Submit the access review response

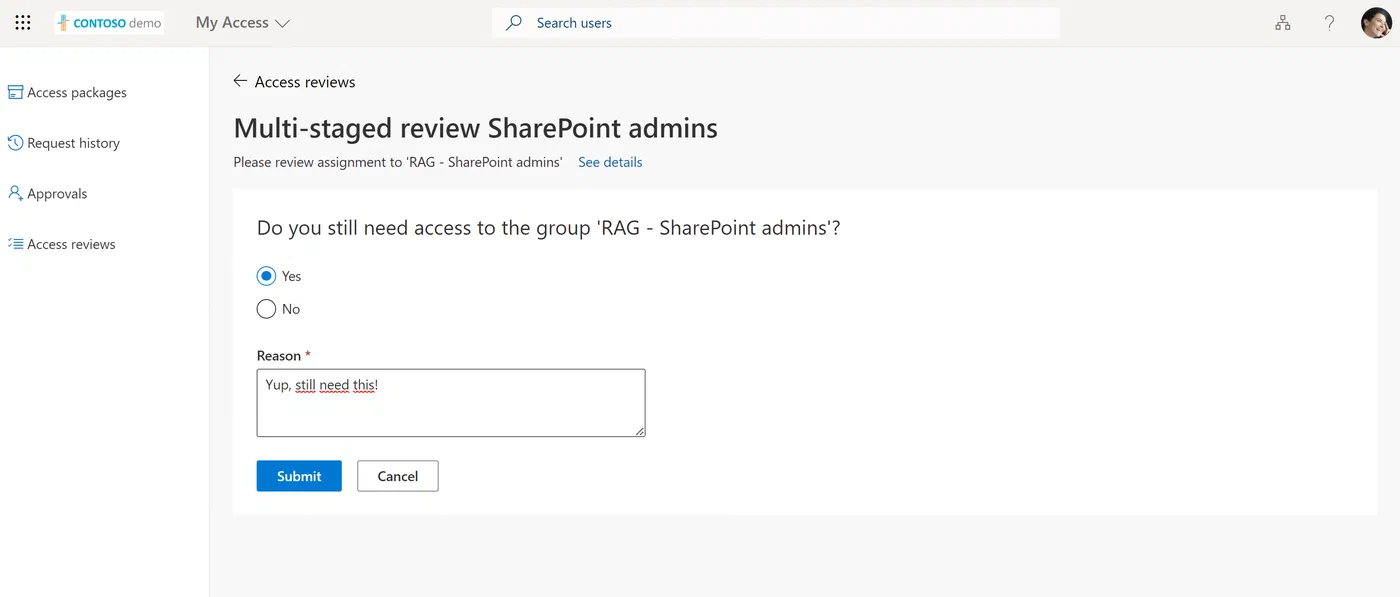click(299, 476)
